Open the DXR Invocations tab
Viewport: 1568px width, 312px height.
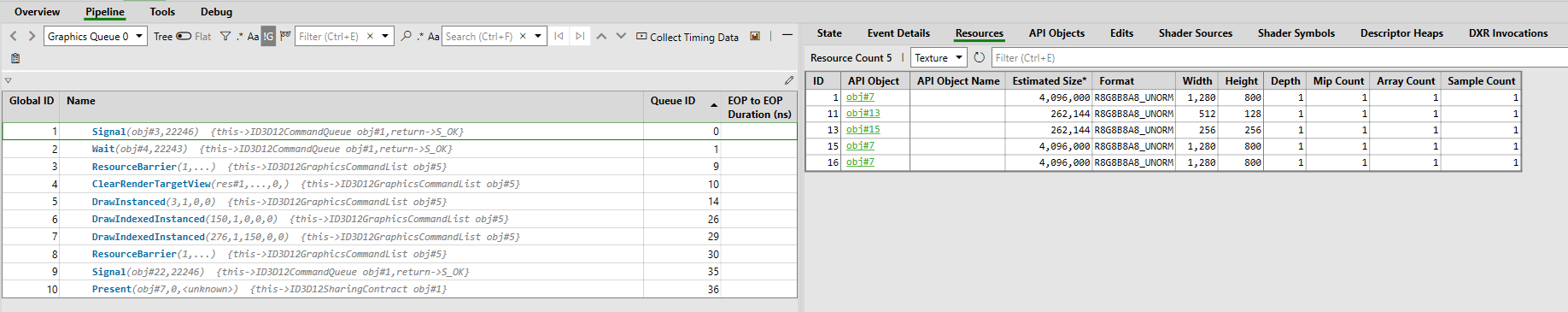pyautogui.click(x=1508, y=33)
